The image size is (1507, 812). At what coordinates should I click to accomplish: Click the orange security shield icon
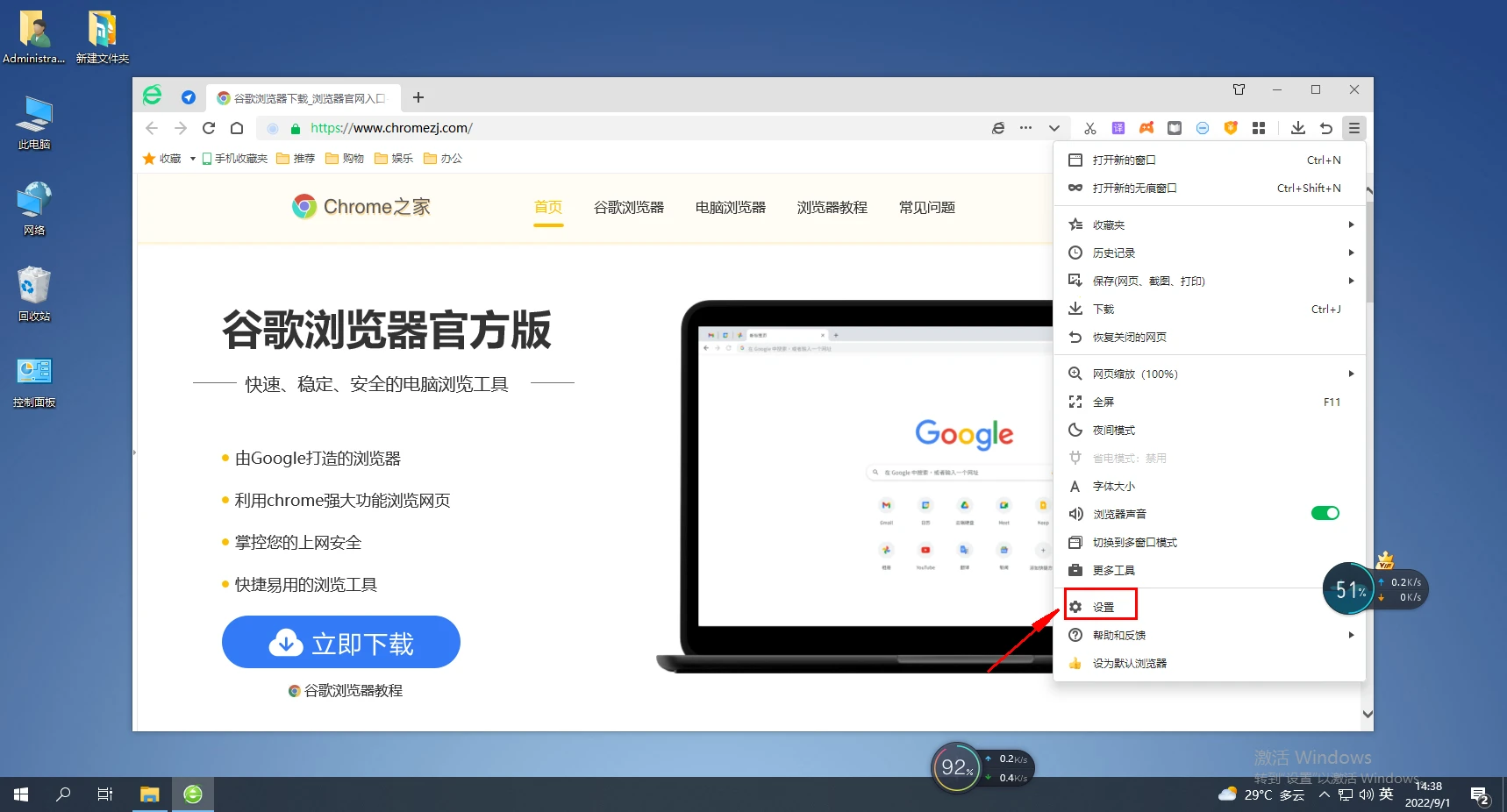coord(1231,128)
